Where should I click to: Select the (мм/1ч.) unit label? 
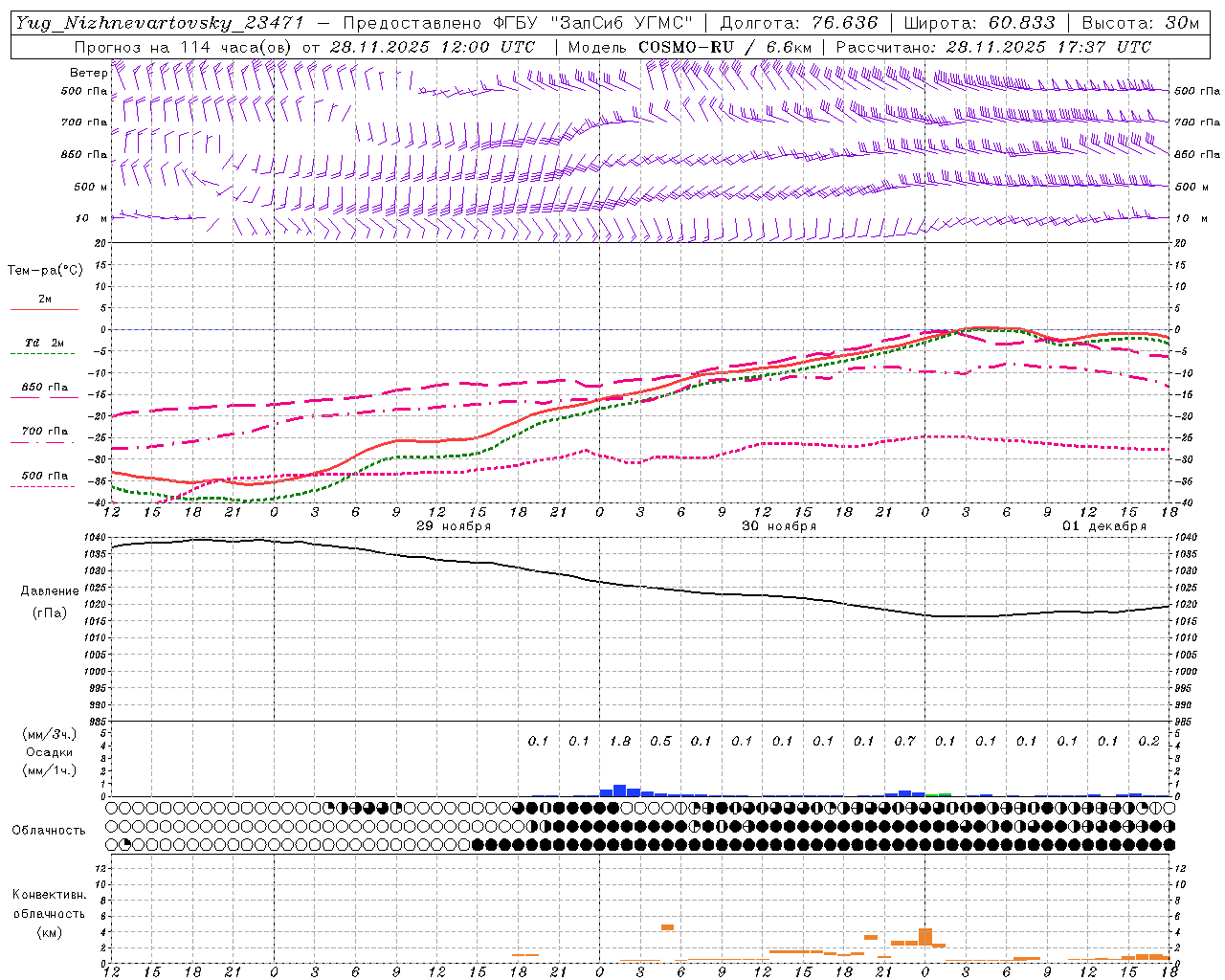pyautogui.click(x=50, y=770)
